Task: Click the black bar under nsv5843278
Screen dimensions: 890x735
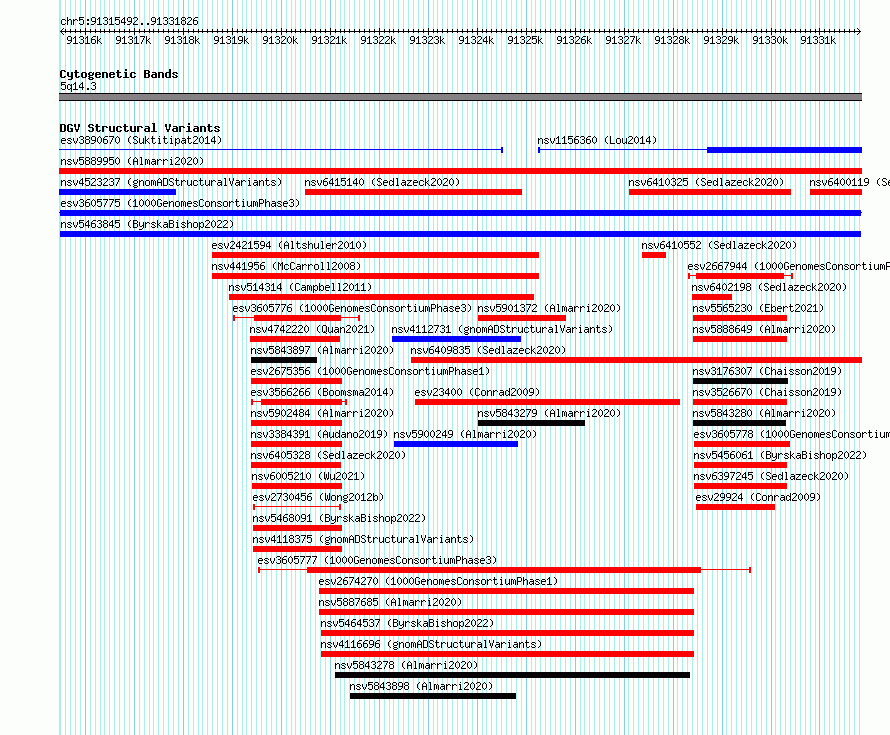Action: click(513, 675)
